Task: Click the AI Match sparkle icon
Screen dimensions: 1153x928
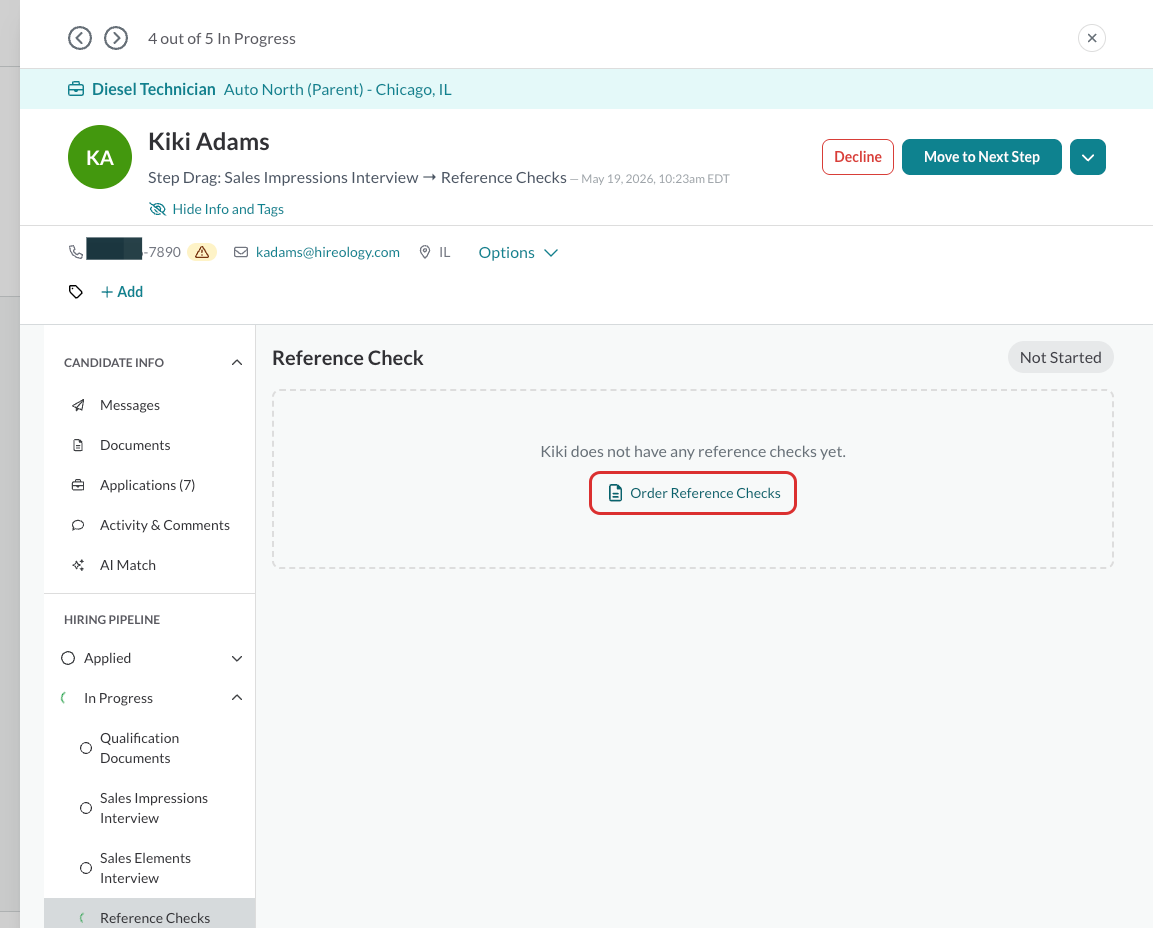Action: pos(78,565)
